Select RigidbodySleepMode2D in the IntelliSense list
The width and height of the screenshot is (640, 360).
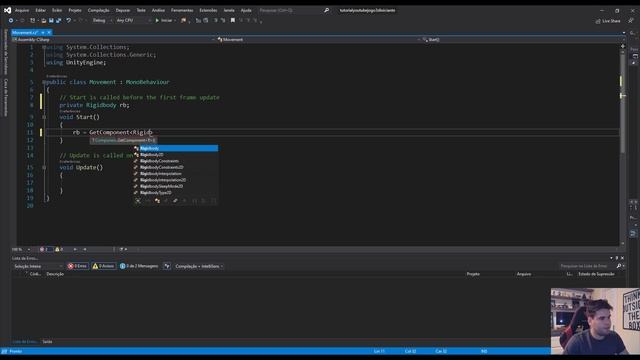pyautogui.click(x=176, y=186)
